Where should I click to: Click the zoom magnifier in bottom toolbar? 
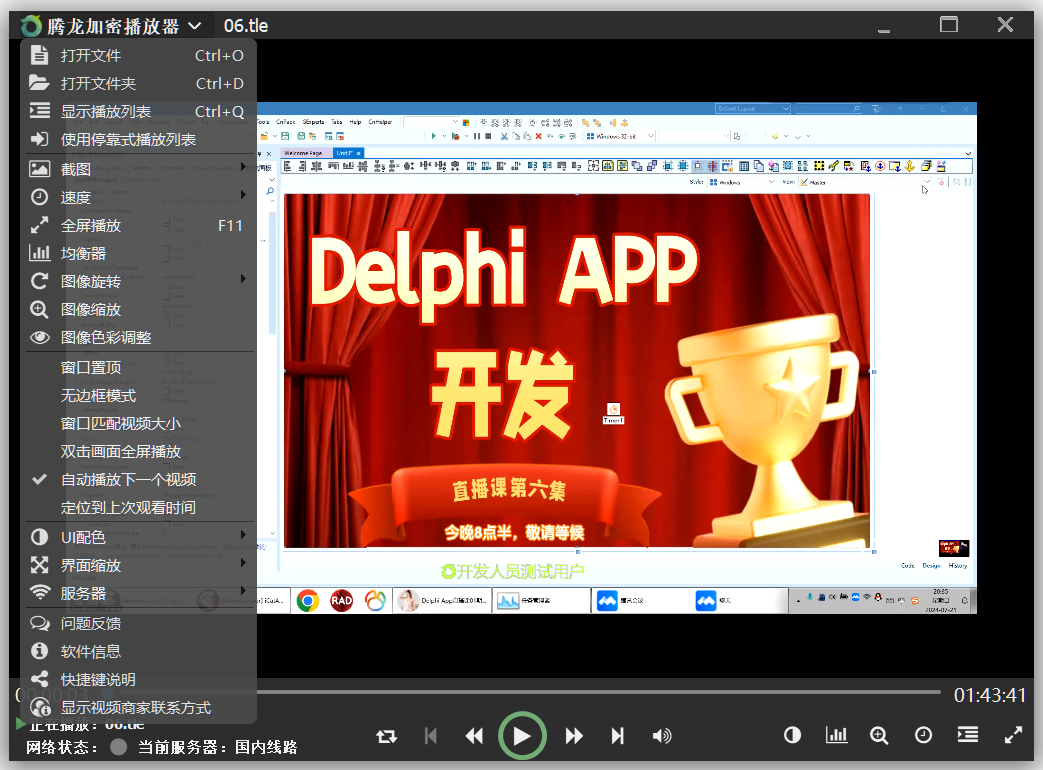pos(879,735)
